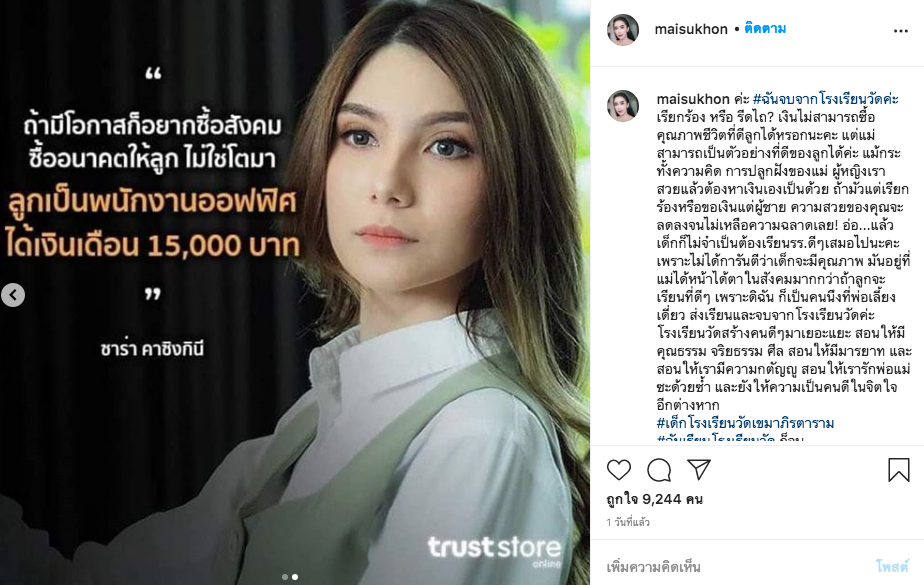
Task: Share the post via paper plane icon
Action: tap(699, 469)
